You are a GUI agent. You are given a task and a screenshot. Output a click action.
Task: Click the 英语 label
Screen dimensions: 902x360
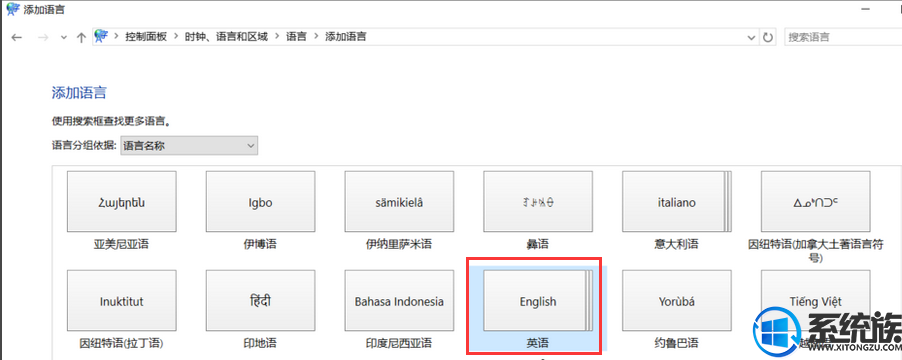click(537, 343)
